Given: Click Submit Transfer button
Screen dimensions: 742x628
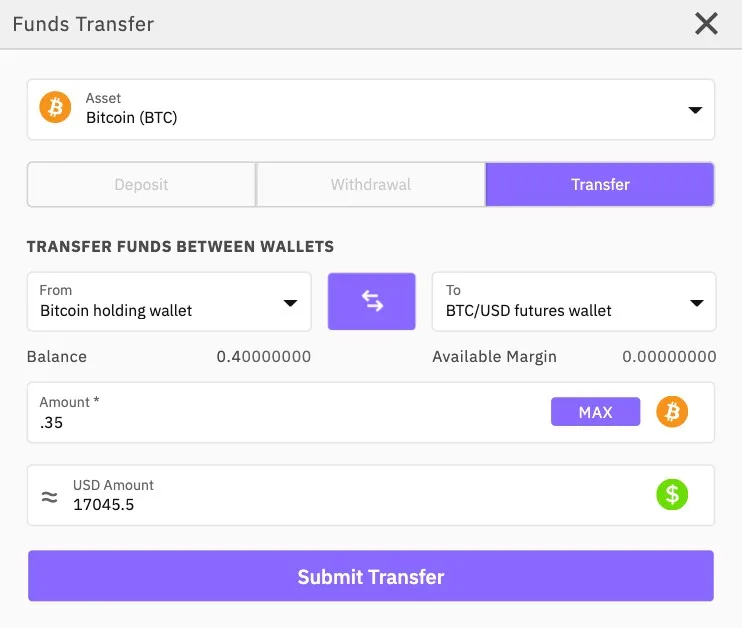Looking at the screenshot, I should (371, 576).
